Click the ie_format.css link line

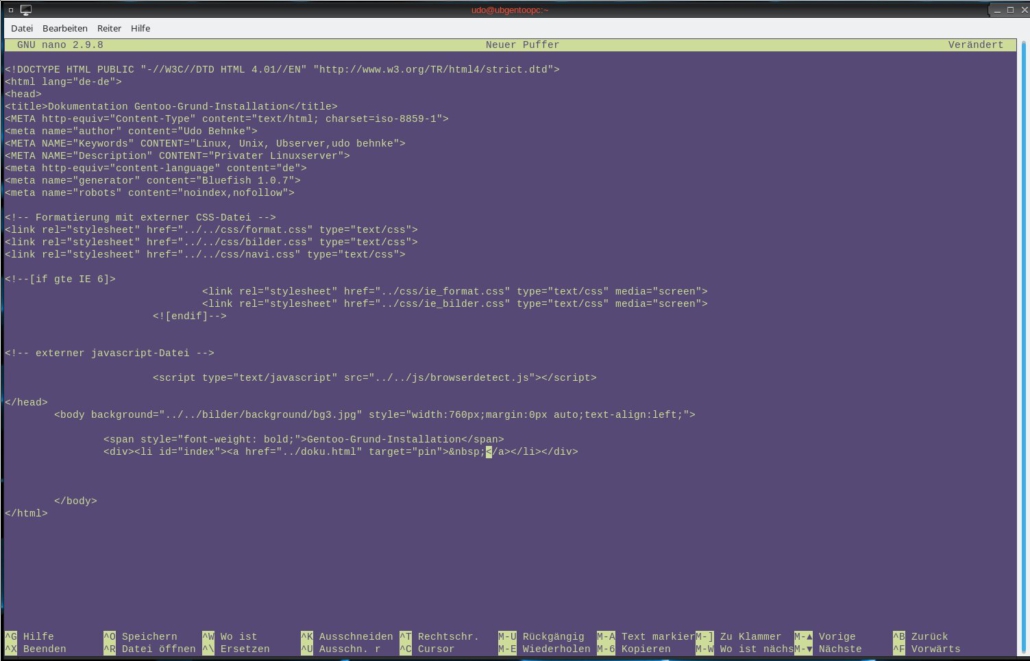pos(455,291)
